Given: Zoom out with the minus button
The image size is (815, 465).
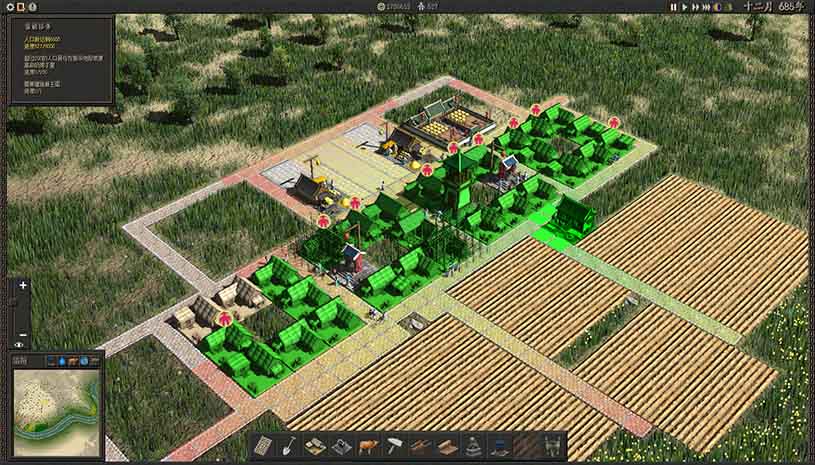Looking at the screenshot, I should click(x=23, y=334).
